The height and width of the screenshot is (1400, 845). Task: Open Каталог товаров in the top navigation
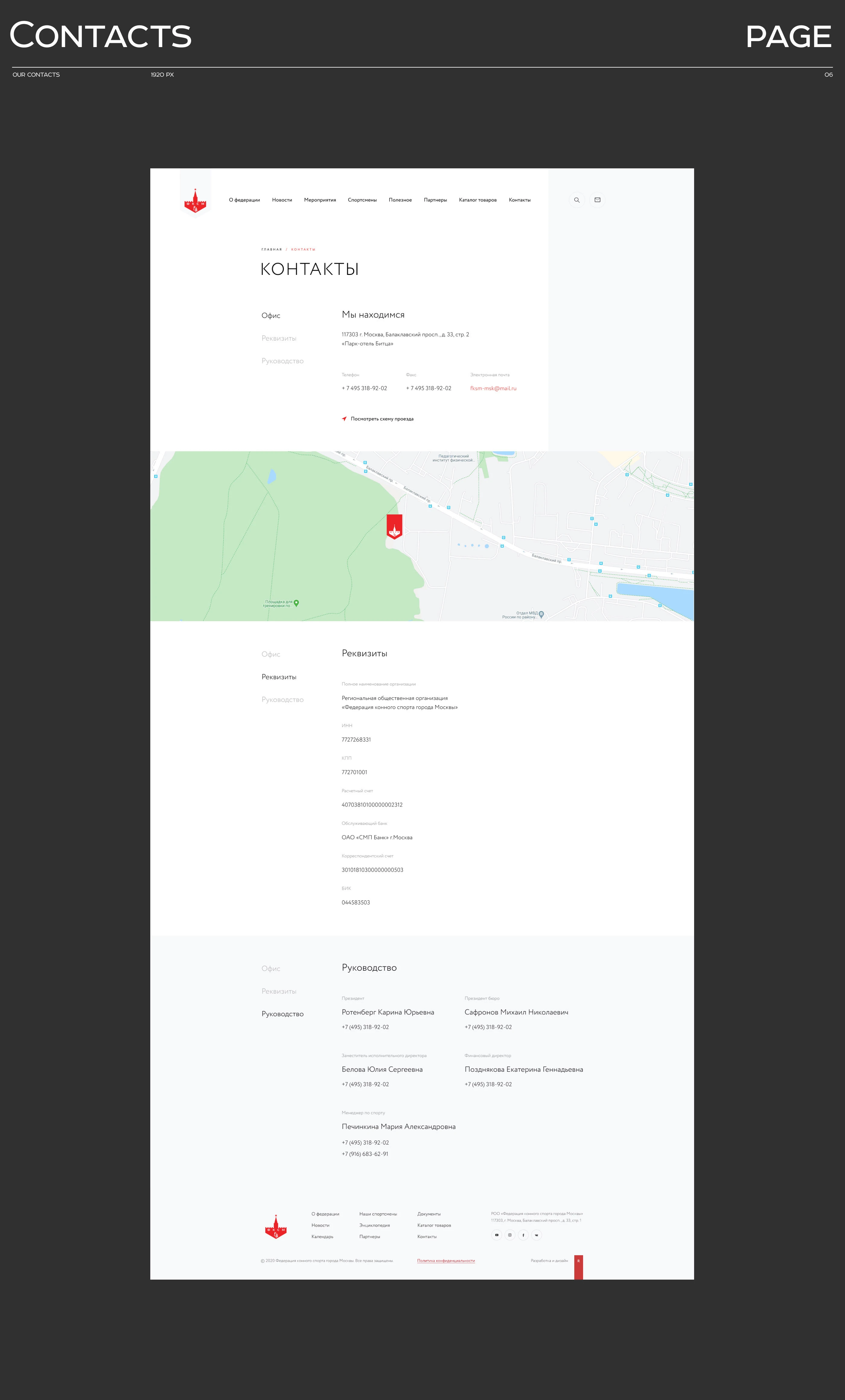tap(477, 200)
